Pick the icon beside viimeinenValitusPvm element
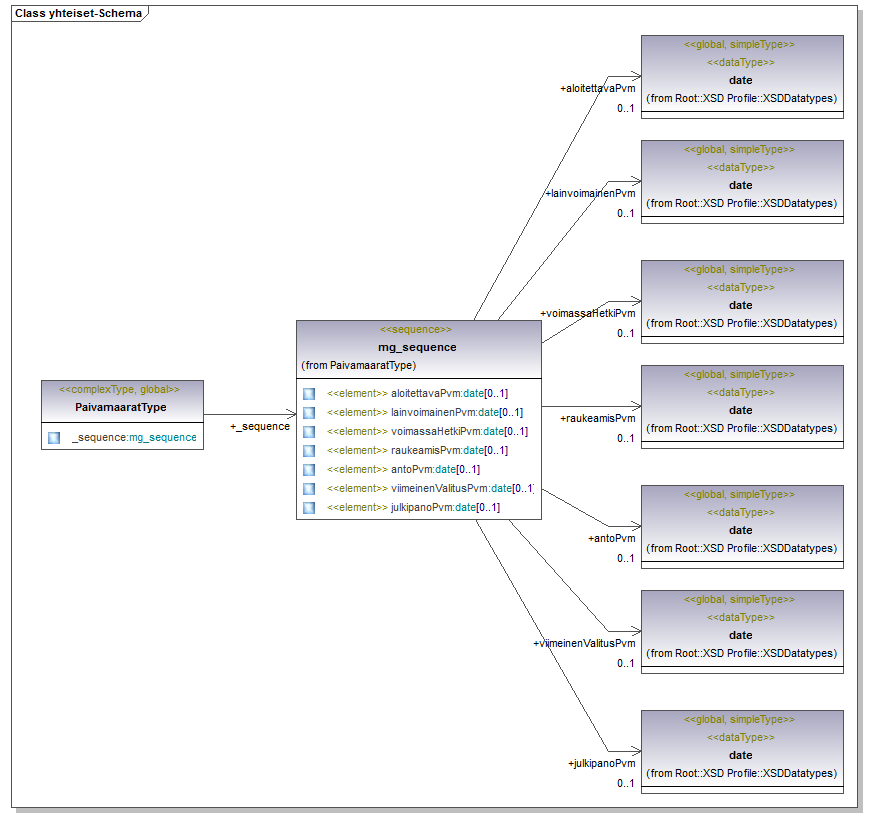 (x=309, y=489)
